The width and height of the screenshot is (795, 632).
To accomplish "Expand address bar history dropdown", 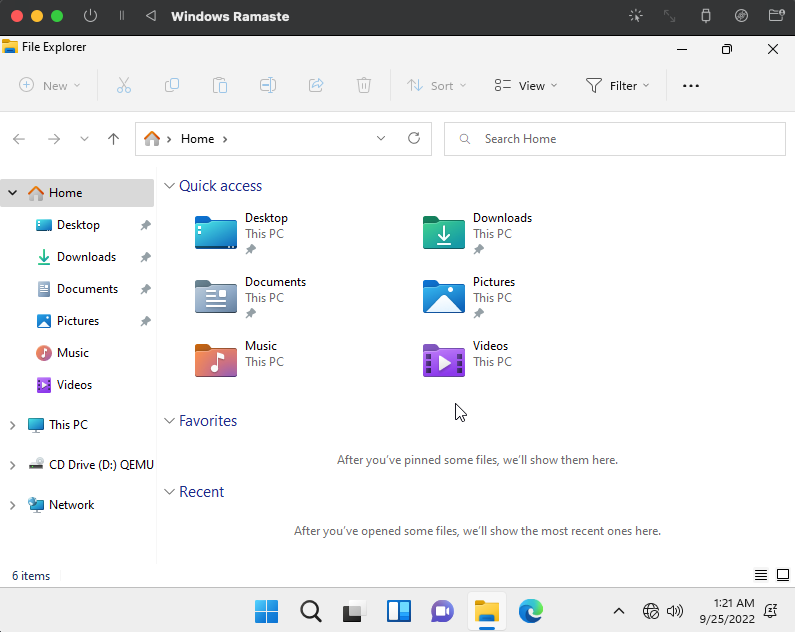I will (381, 138).
